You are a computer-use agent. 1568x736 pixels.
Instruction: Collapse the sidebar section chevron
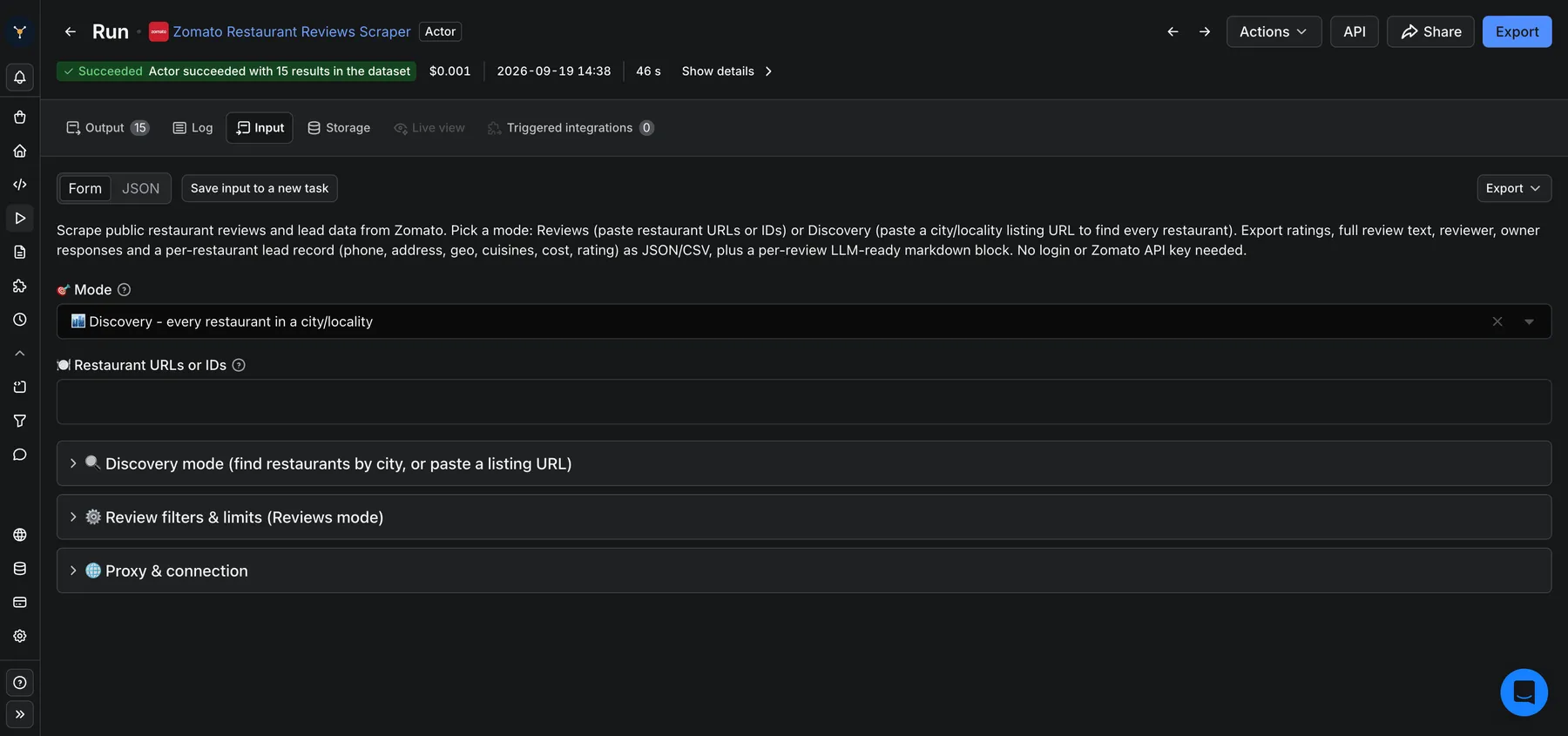[x=19, y=354]
